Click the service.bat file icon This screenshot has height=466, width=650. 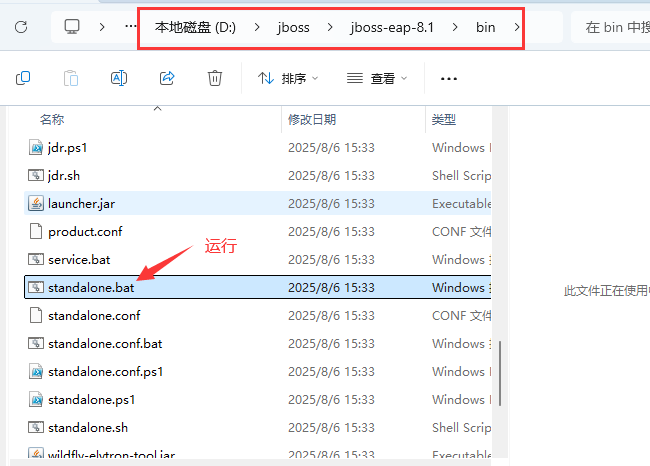[36, 260]
